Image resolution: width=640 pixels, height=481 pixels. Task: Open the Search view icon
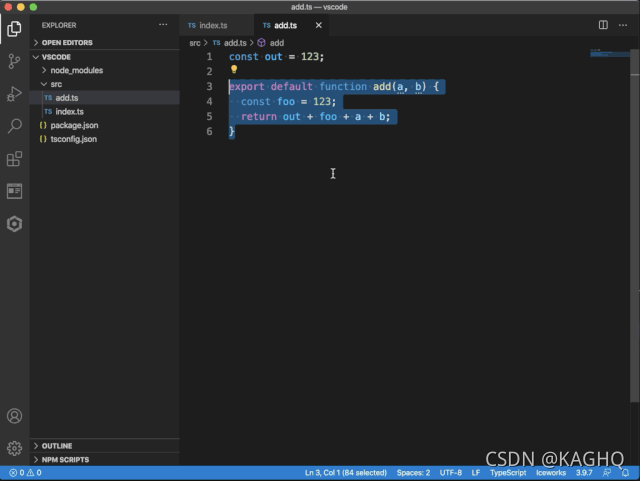pos(14,126)
